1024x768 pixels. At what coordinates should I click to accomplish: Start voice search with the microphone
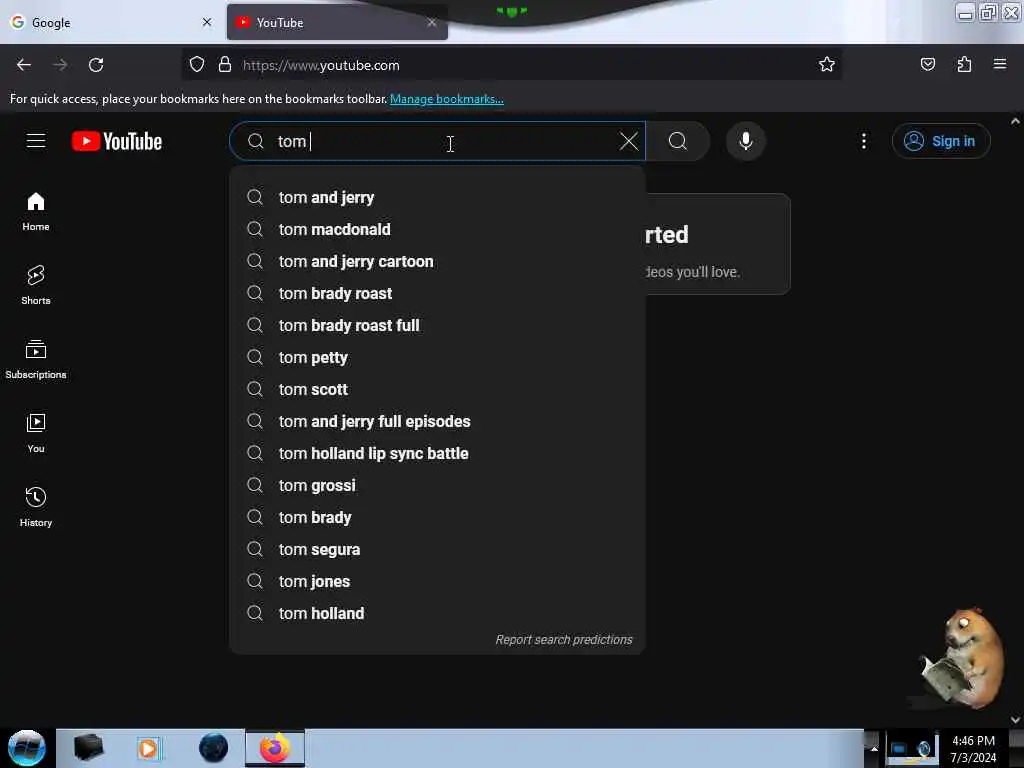(x=745, y=141)
